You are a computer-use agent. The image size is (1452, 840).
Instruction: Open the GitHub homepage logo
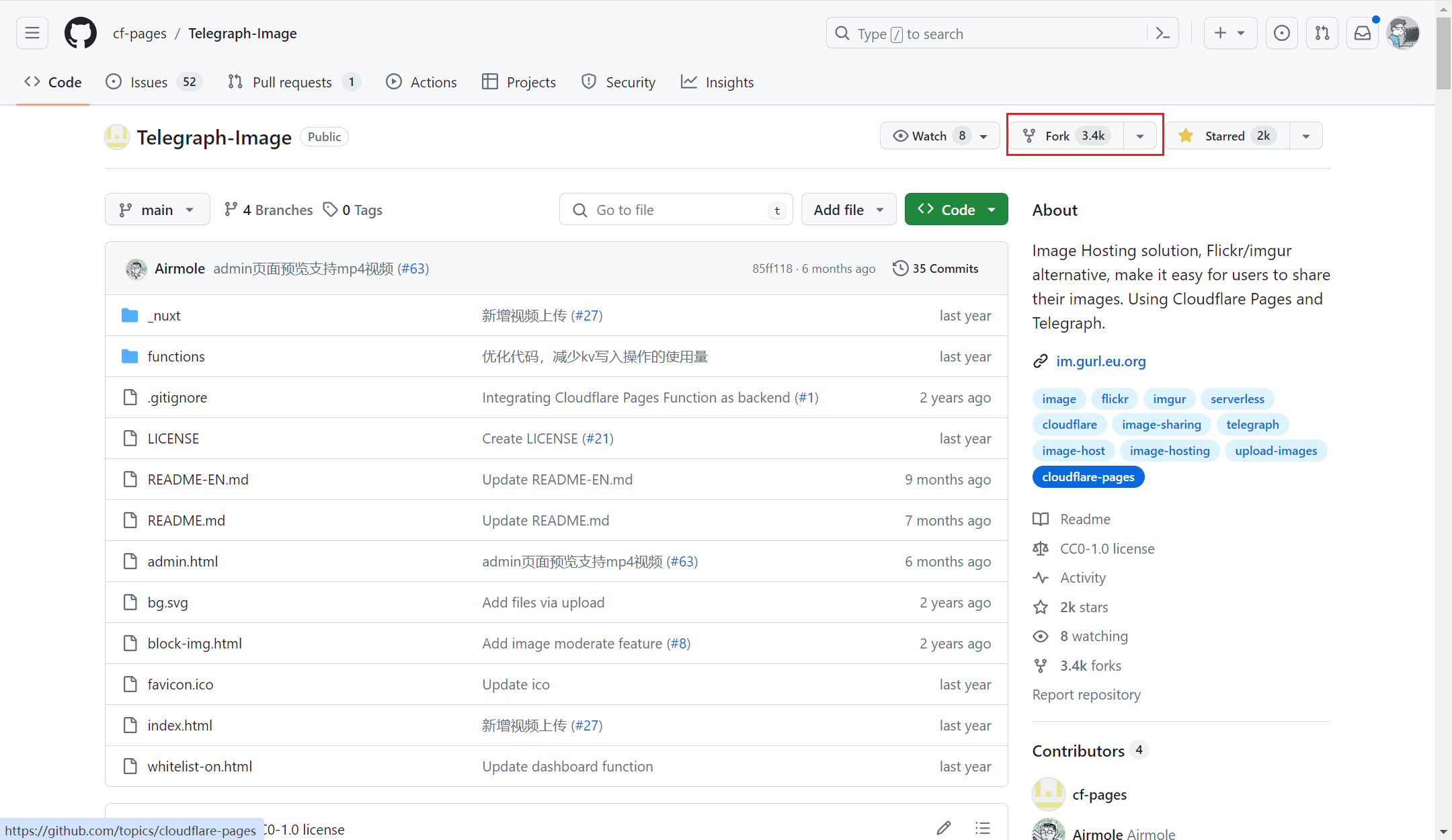81,33
